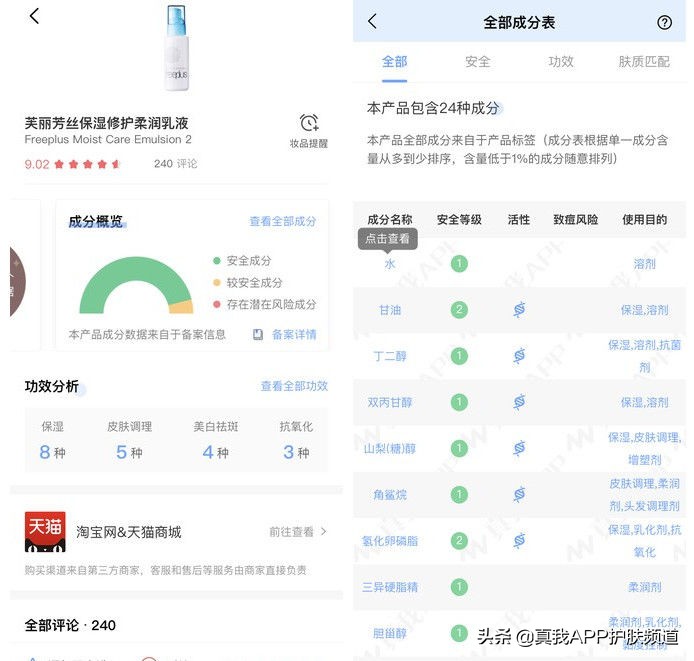Open 查看全部功效 link
Image resolution: width=694 pixels, height=661 pixels.
(294, 386)
